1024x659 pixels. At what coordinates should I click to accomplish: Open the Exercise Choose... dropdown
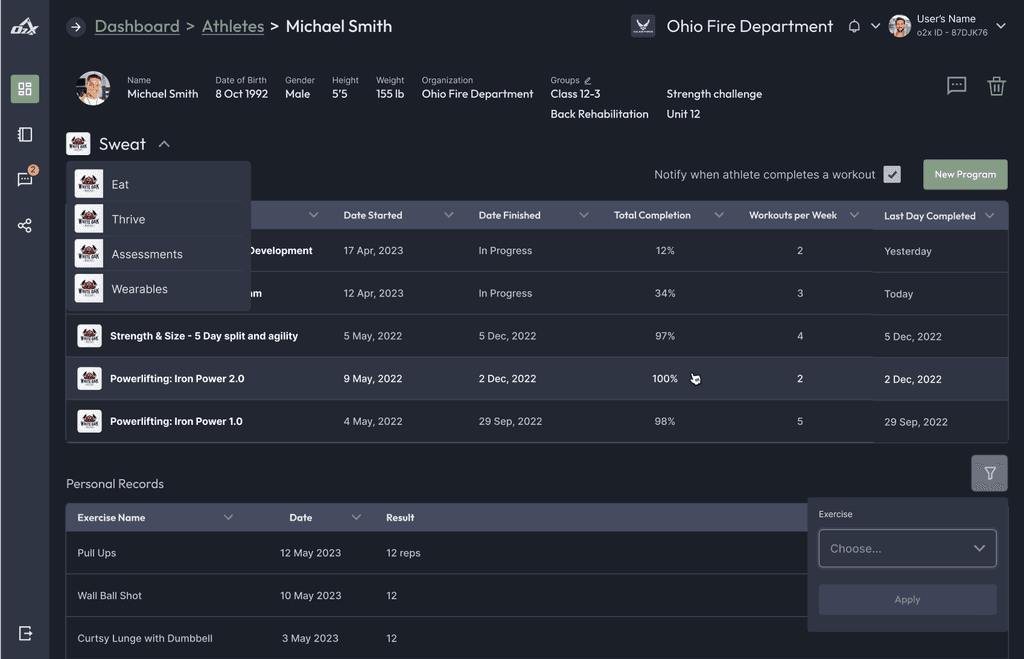pos(907,549)
